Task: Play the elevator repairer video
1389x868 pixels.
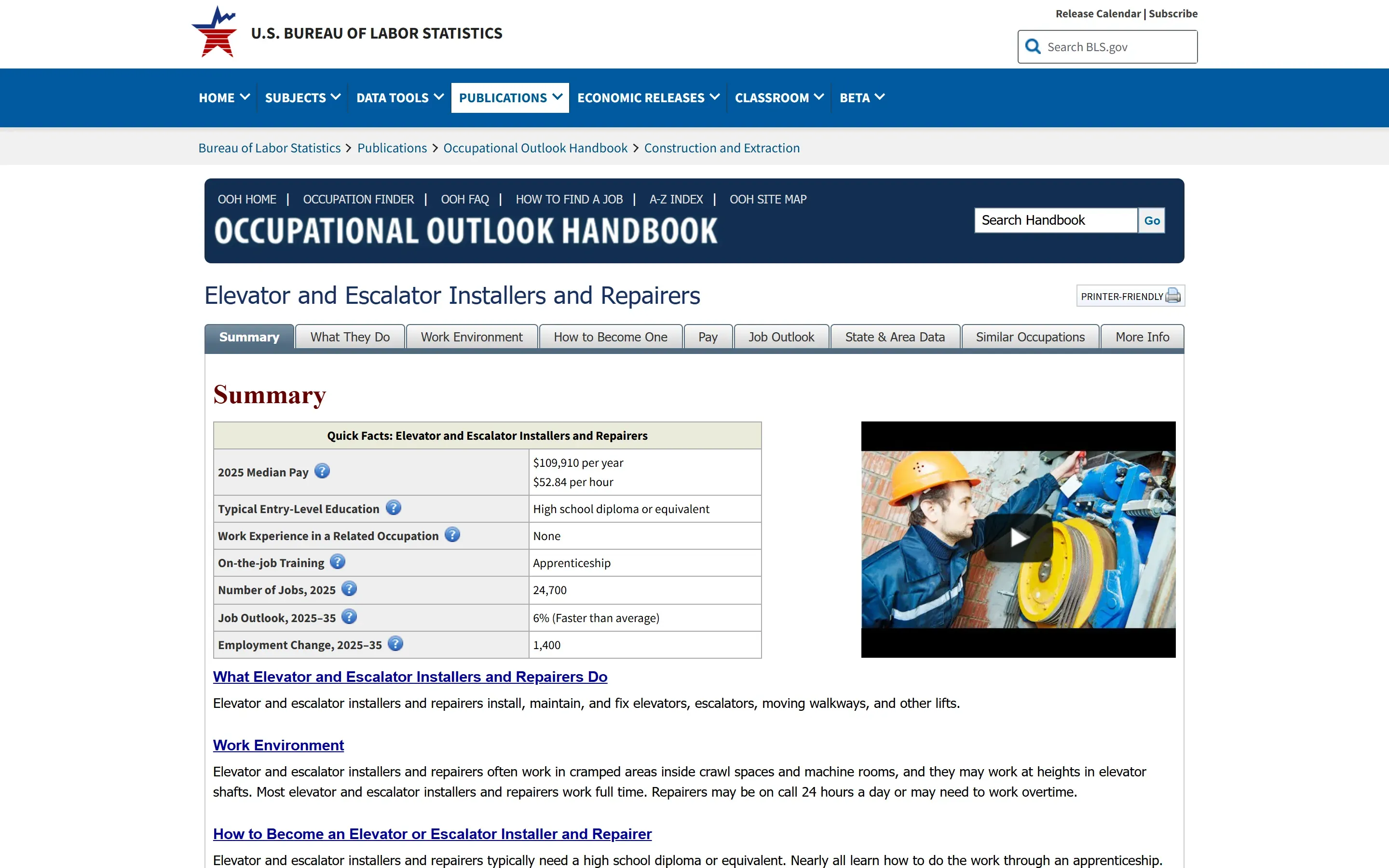Action: tap(1018, 538)
